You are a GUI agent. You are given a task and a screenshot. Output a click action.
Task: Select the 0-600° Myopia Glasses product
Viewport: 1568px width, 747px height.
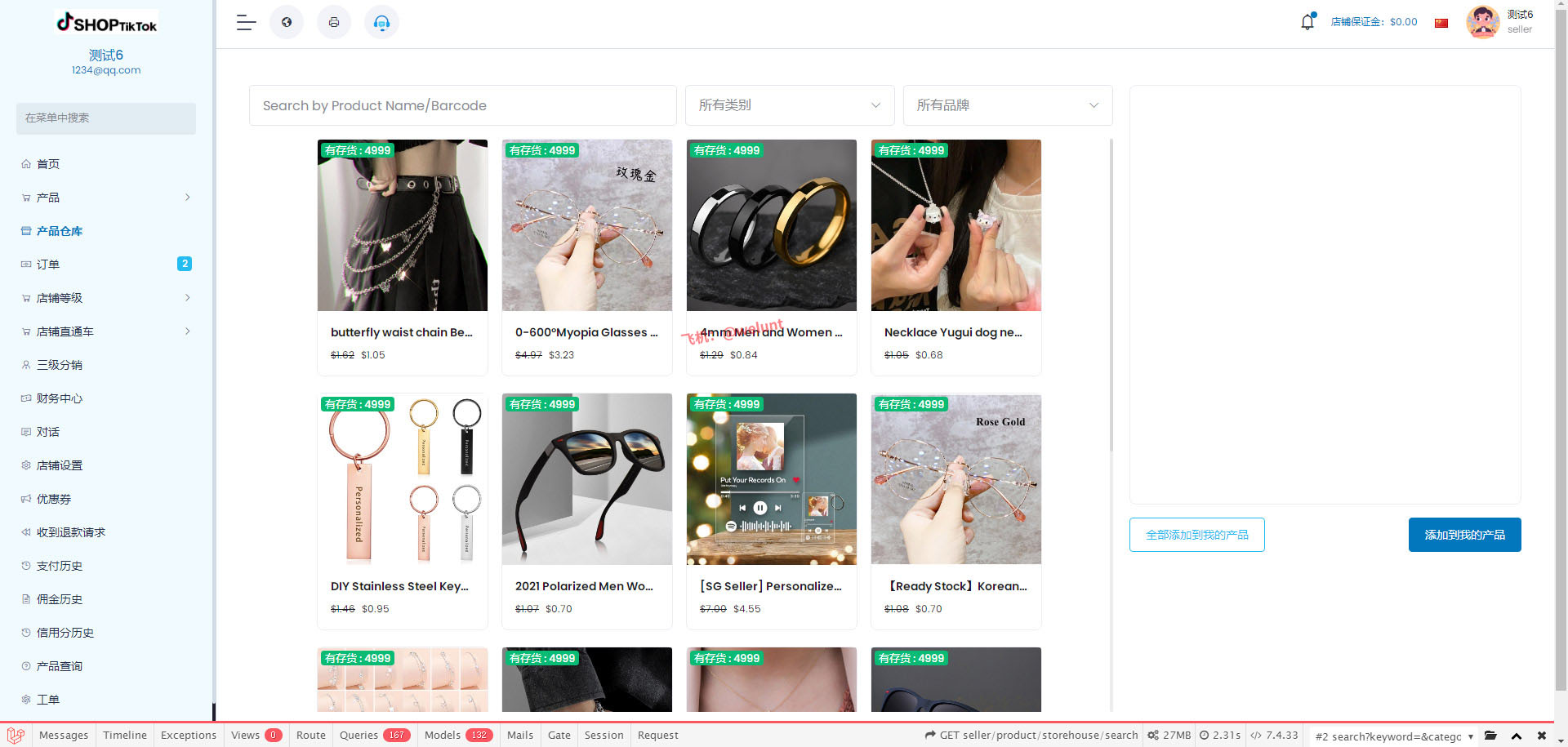pos(587,257)
